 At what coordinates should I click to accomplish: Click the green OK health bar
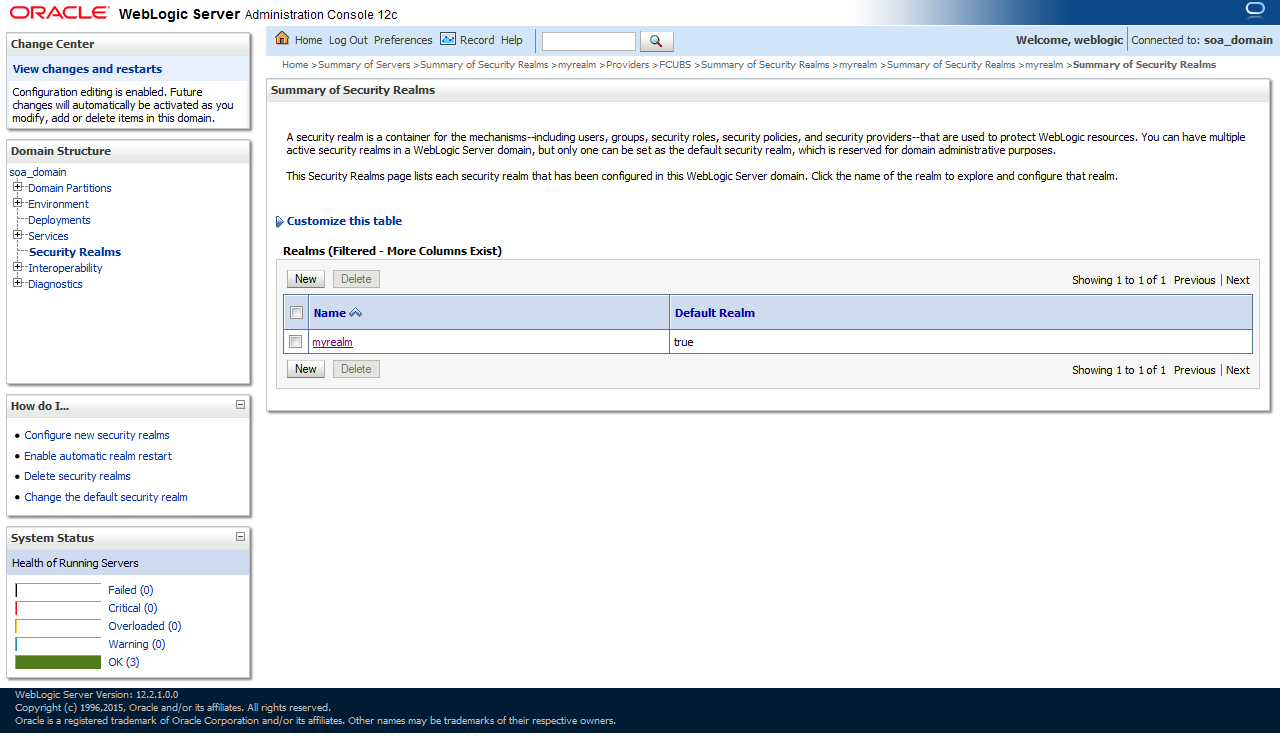pos(58,662)
